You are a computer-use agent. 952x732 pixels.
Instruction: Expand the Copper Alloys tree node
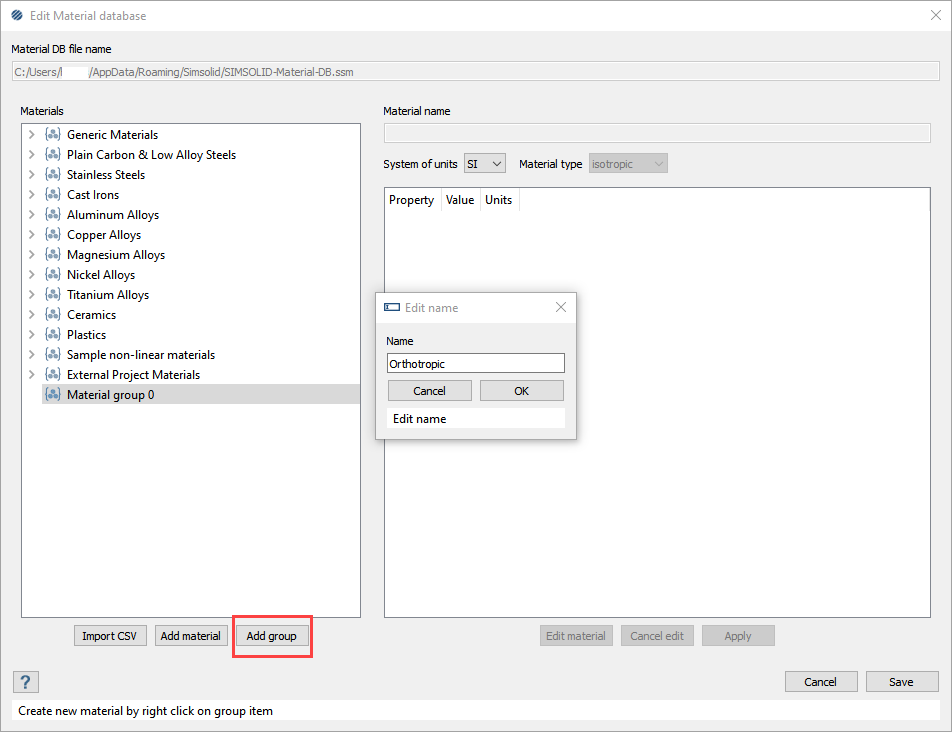pos(32,235)
